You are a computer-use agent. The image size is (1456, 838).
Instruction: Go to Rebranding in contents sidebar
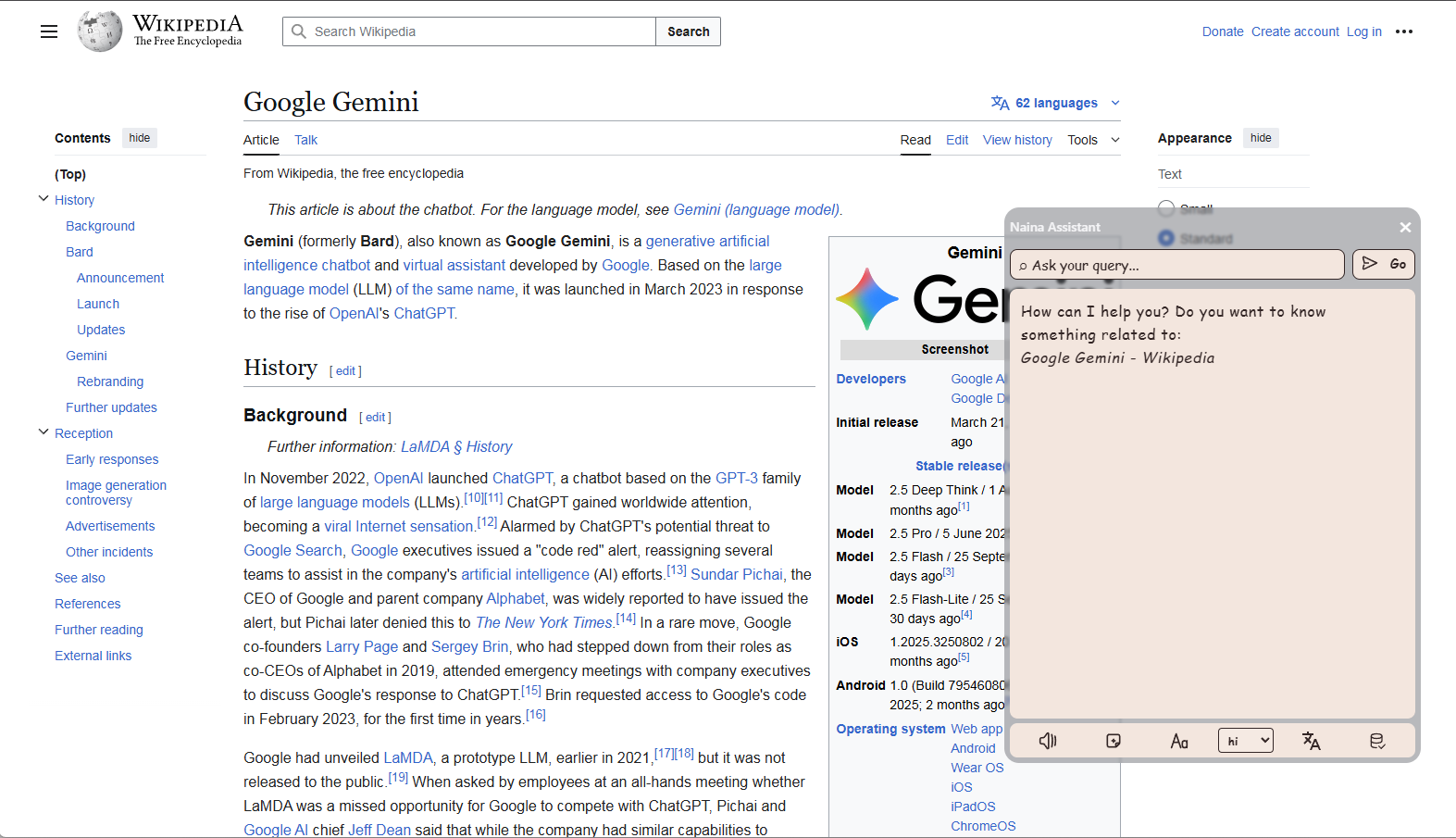pyautogui.click(x=110, y=381)
